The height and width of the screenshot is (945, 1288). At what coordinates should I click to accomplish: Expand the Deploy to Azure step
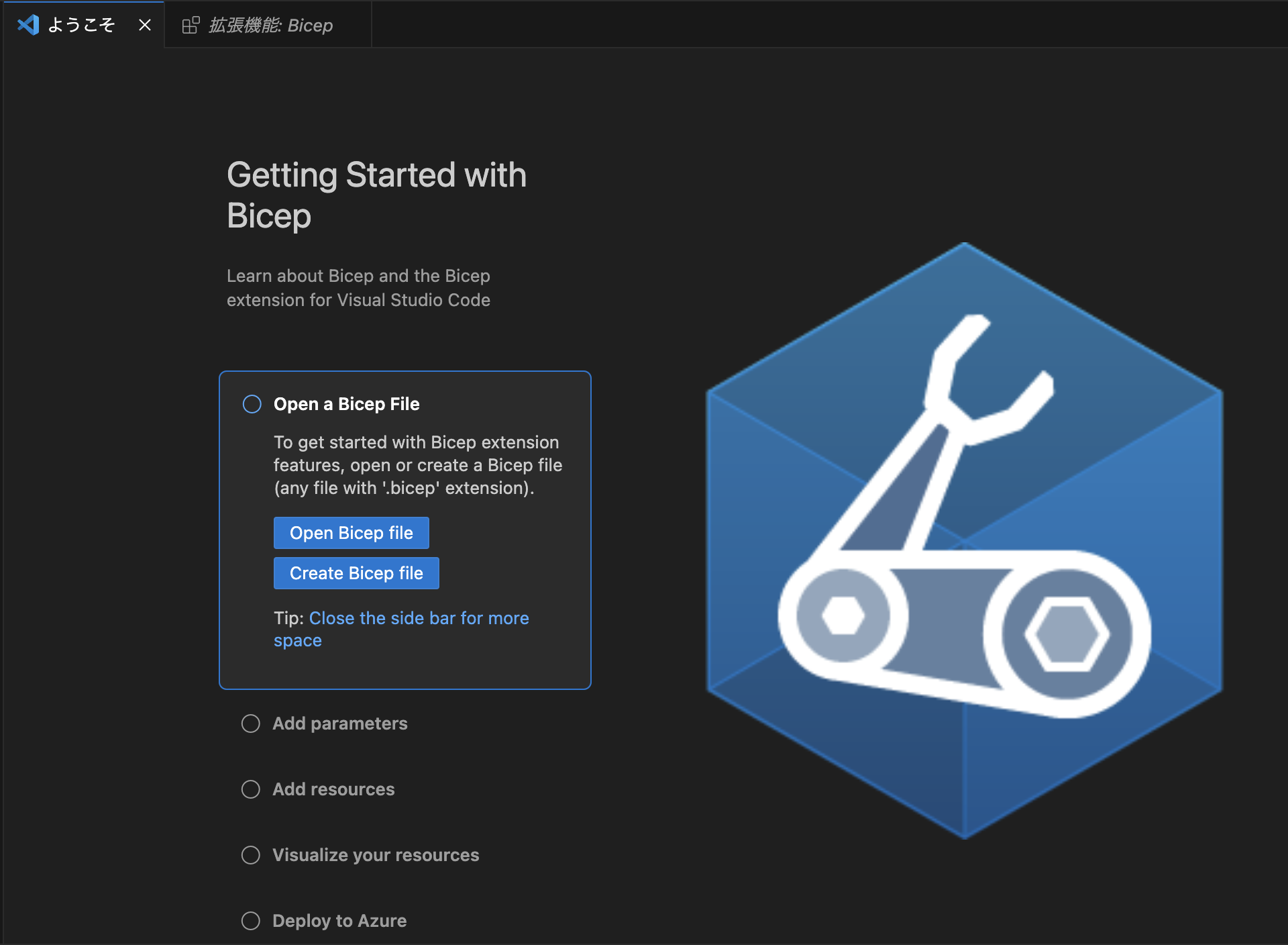(339, 921)
